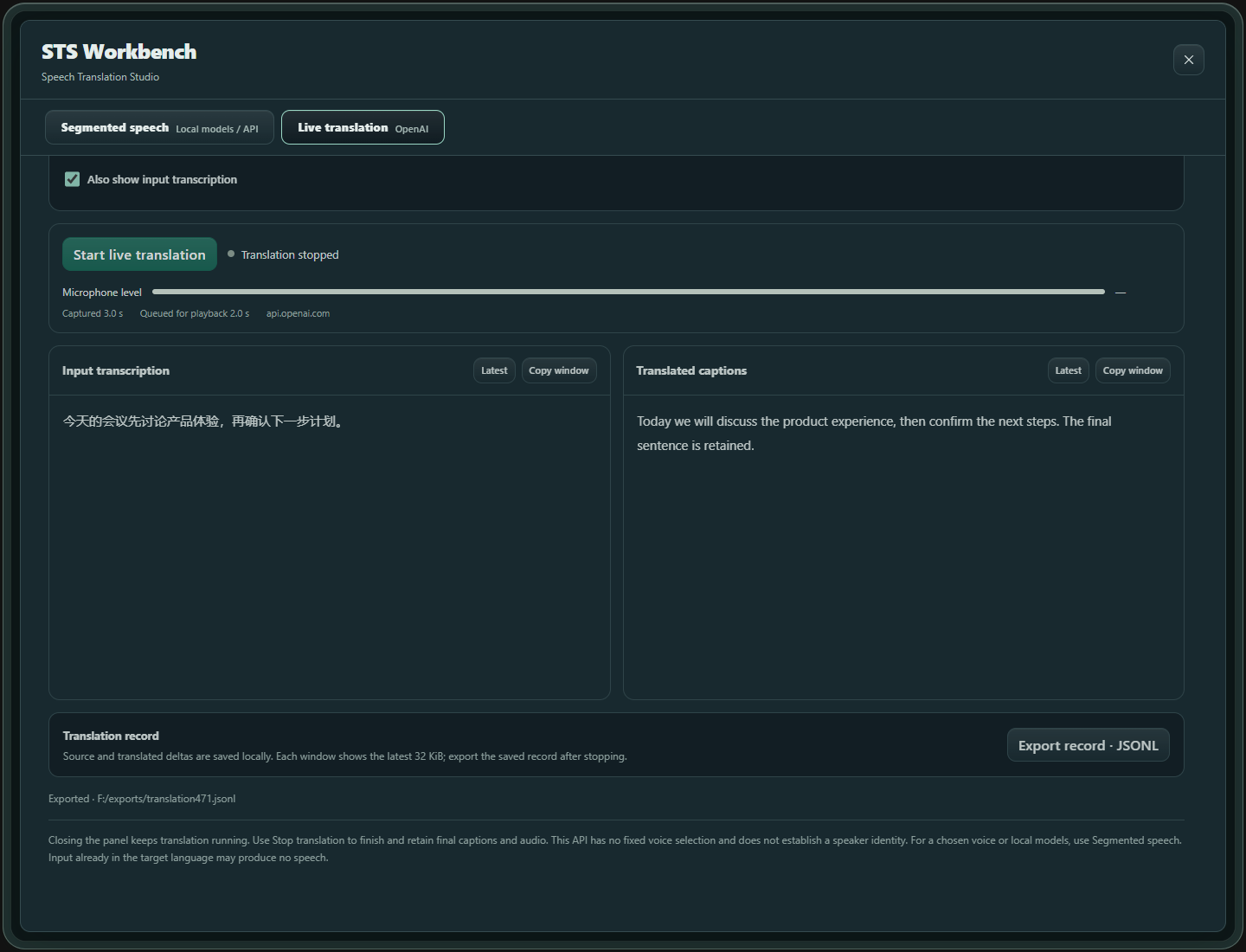The image size is (1246, 952).
Task: Click Start live translation button
Action: pyautogui.click(x=139, y=254)
